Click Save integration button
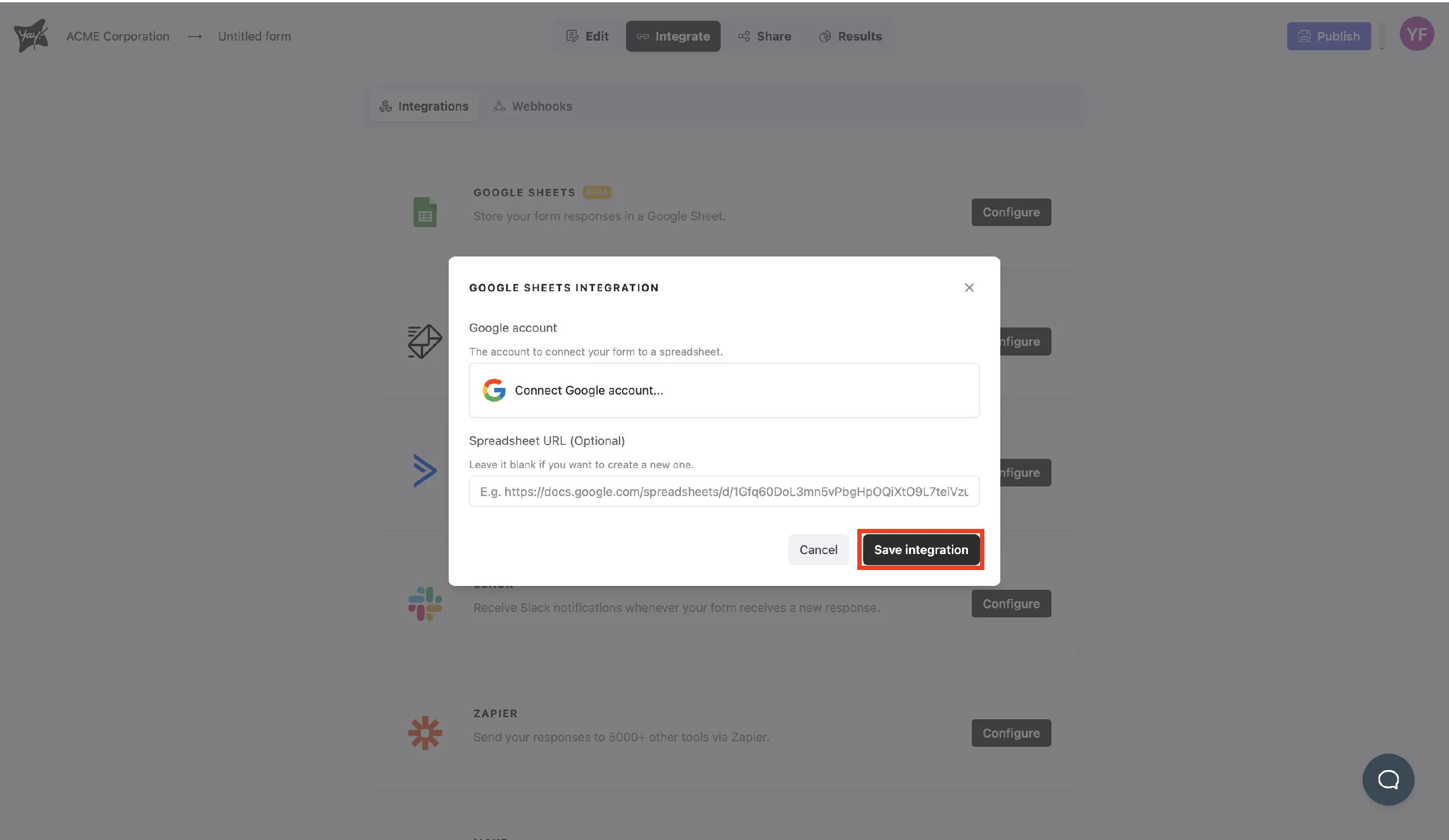 click(921, 550)
